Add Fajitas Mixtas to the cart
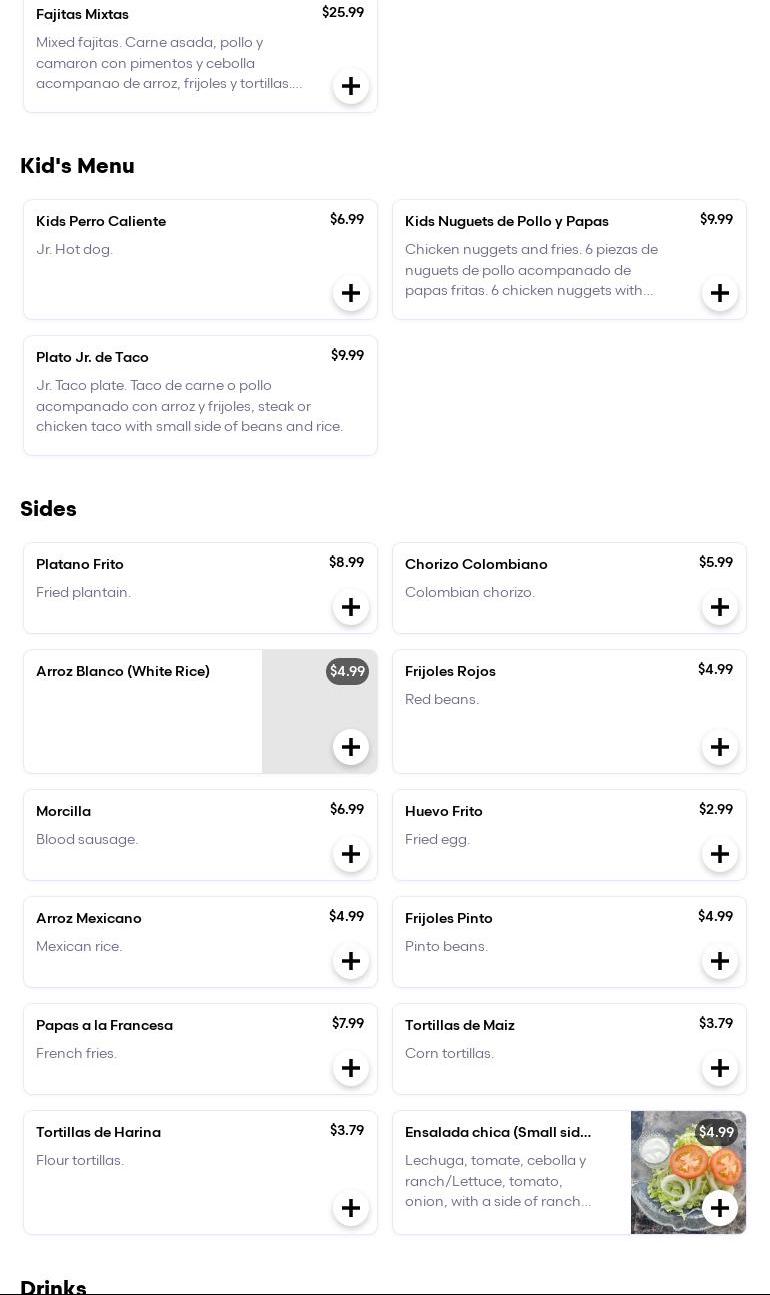770x1295 pixels. click(x=351, y=86)
